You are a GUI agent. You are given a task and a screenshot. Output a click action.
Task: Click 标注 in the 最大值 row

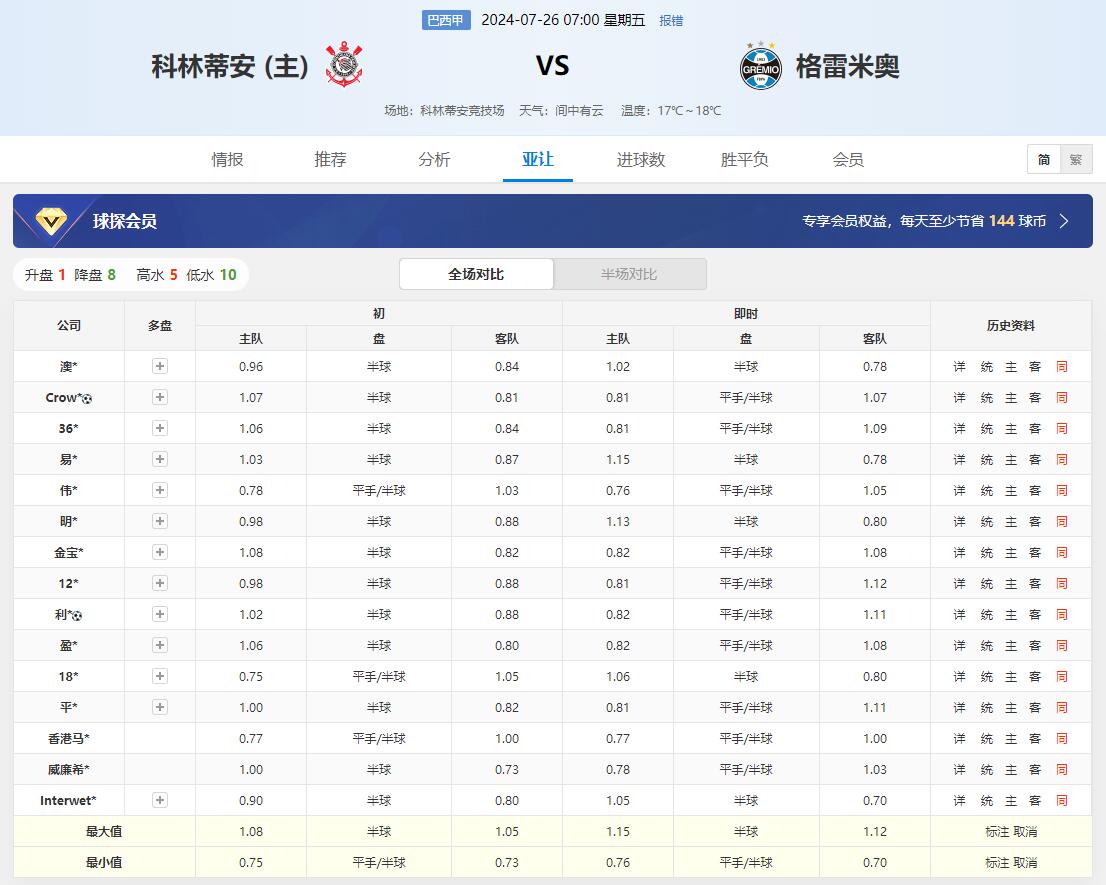tap(997, 832)
